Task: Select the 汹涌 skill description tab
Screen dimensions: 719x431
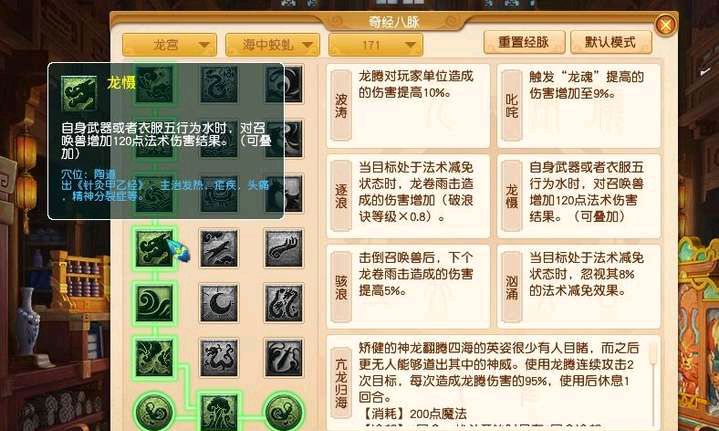Action: (x=512, y=287)
